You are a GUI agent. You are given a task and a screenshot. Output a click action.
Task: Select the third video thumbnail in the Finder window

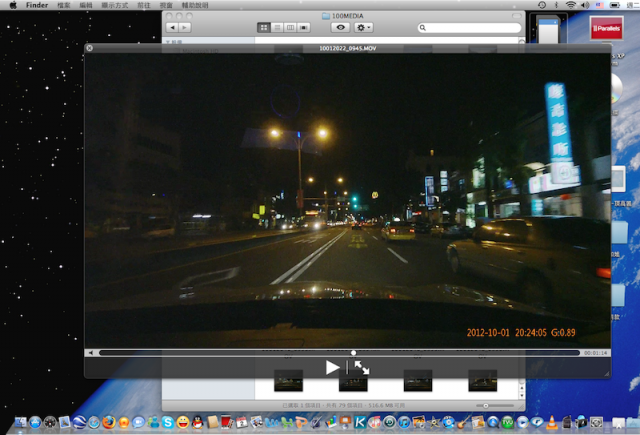pos(418,380)
